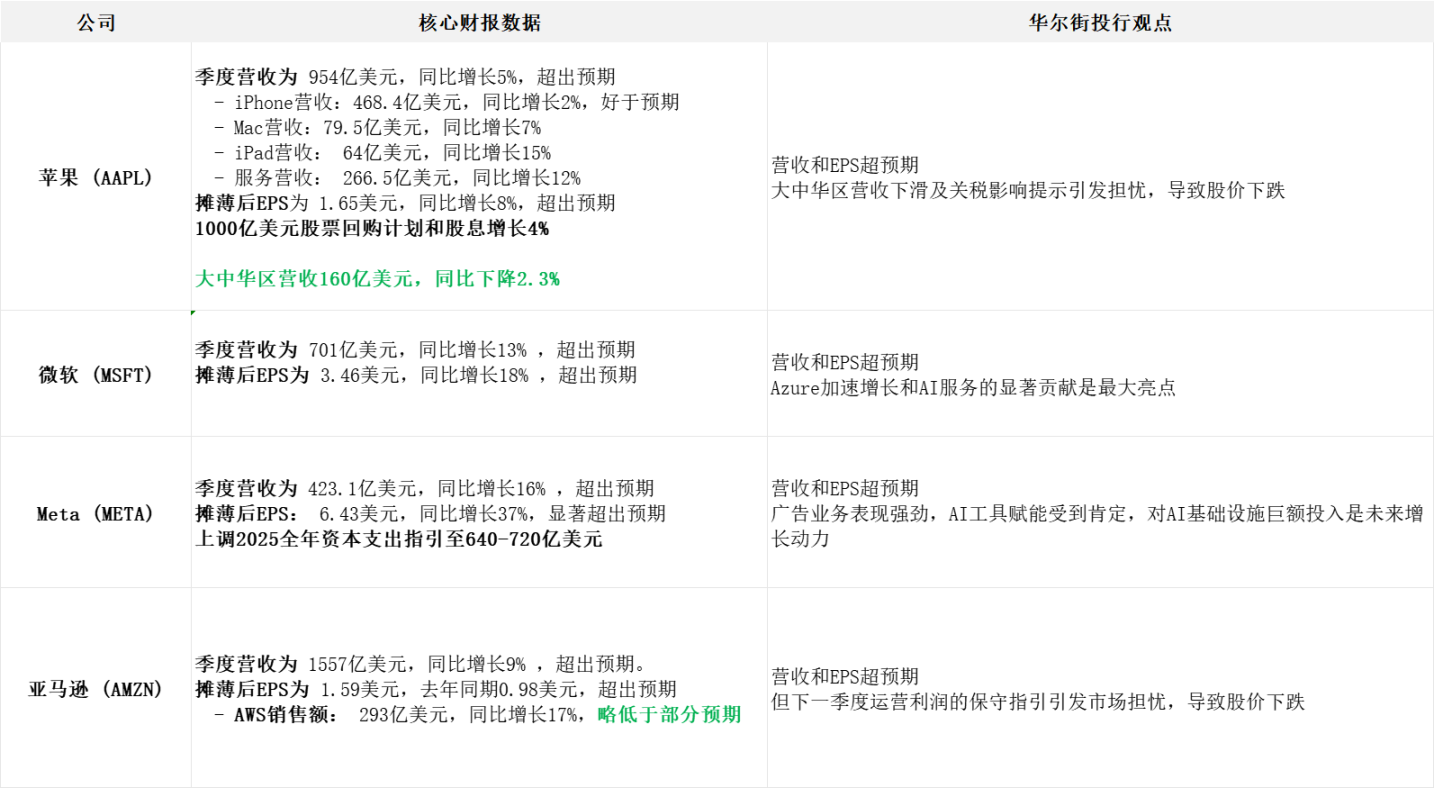Select Amazon's 摊薄后EPS为 1.59美元 line
Screen dimensions: 1434x788
(436, 689)
